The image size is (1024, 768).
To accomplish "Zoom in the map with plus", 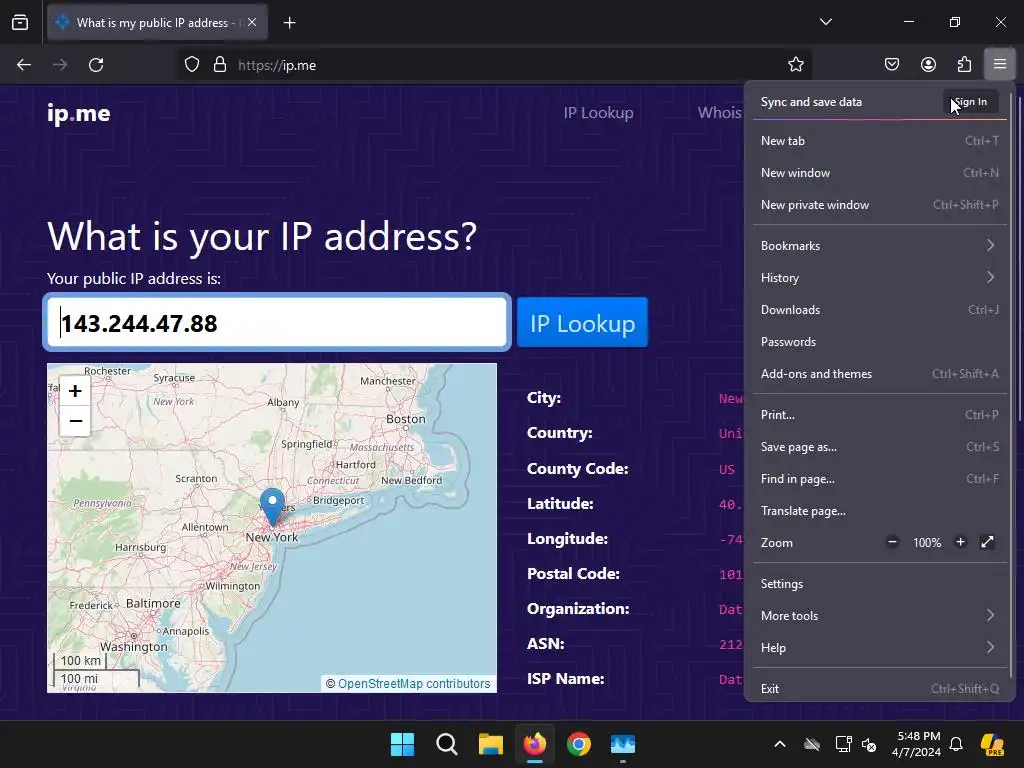I will click(75, 391).
